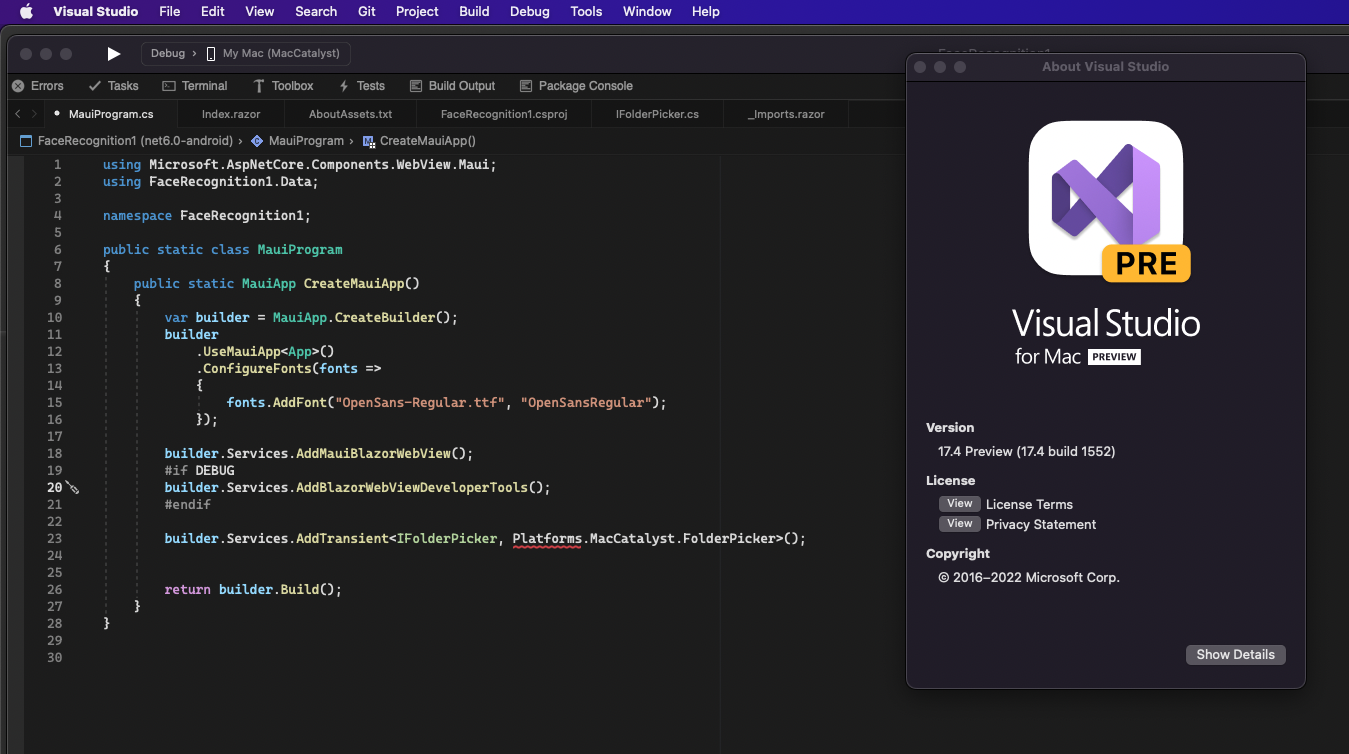Screen dimensions: 1349x754
Task: Switch to the IFolderPicker.cs tab
Action: coord(658,114)
